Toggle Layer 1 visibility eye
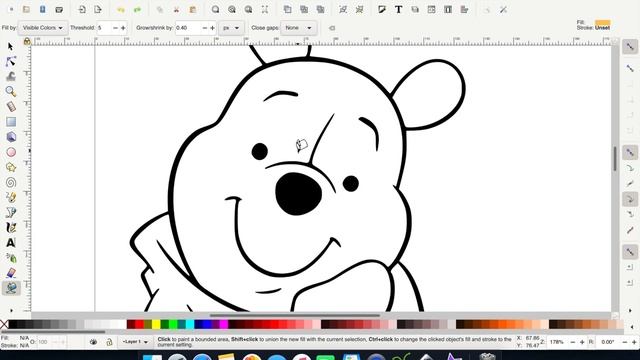Image resolution: width=640 pixels, height=360 pixels. (93, 342)
